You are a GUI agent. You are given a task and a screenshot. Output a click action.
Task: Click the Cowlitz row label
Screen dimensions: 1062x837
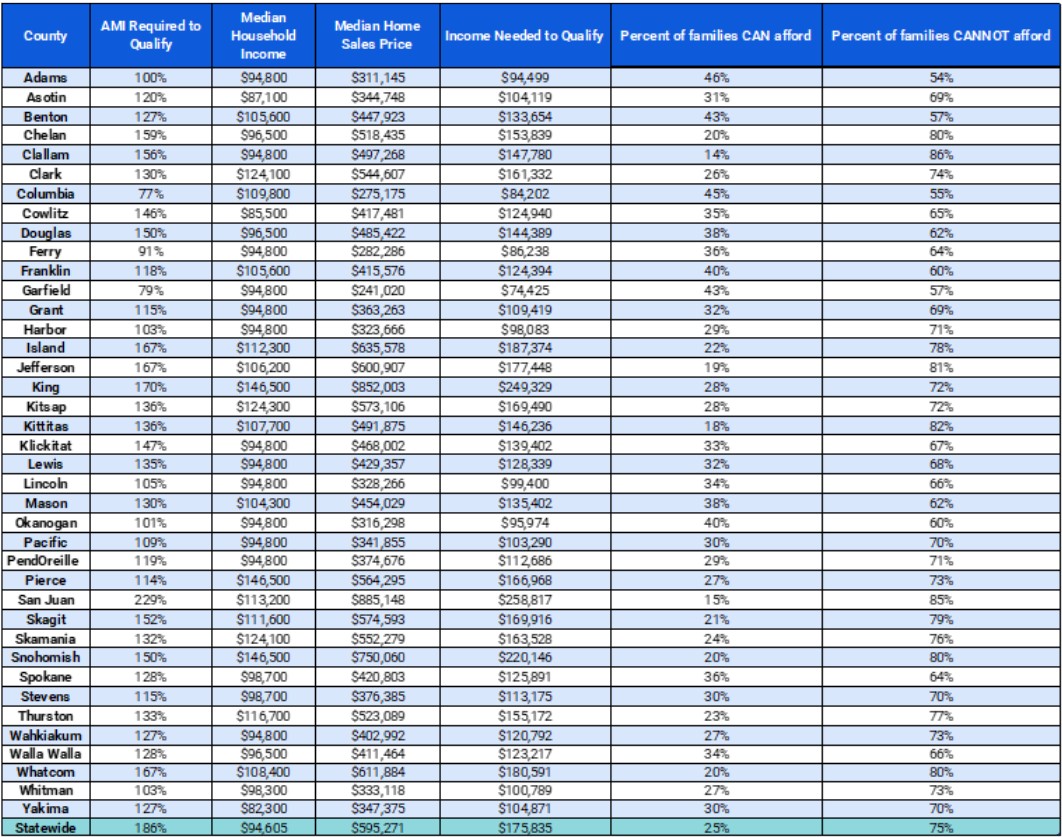pos(45,213)
